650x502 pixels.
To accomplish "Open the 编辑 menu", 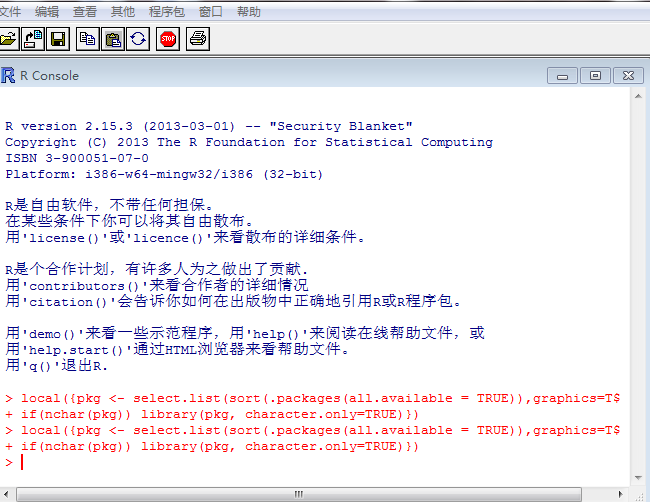I will 47,12.
